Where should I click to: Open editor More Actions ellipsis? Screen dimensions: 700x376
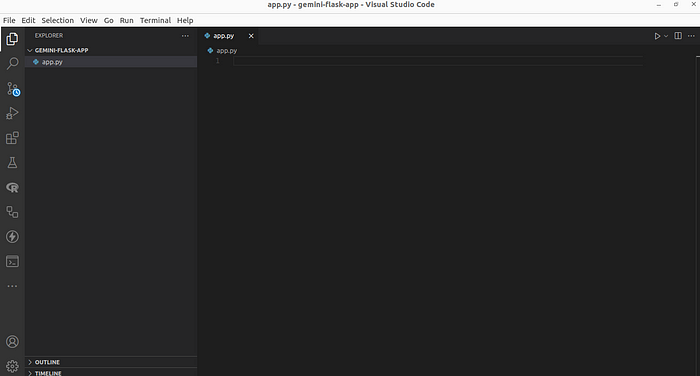tap(691, 36)
